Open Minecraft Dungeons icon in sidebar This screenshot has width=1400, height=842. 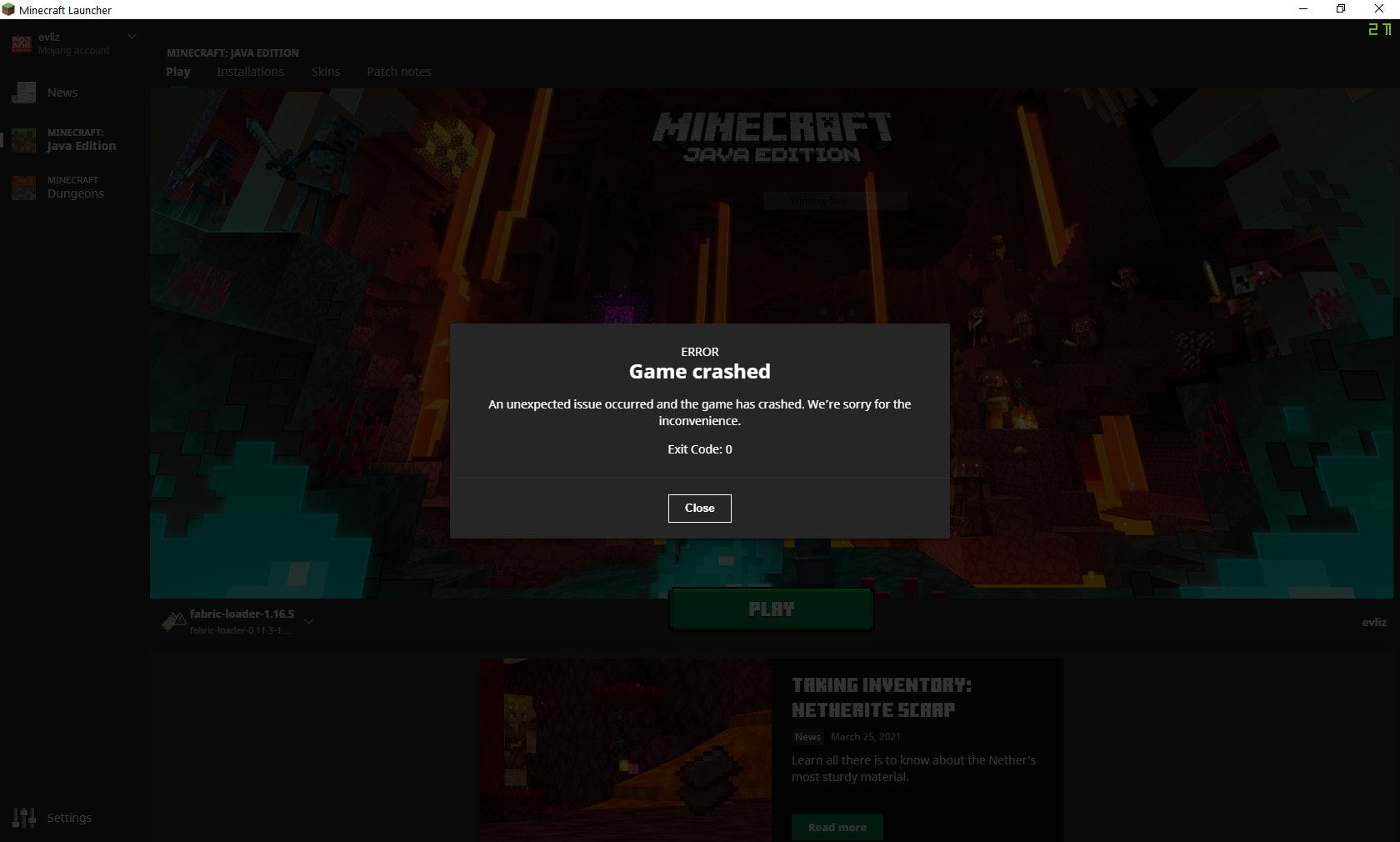point(24,188)
